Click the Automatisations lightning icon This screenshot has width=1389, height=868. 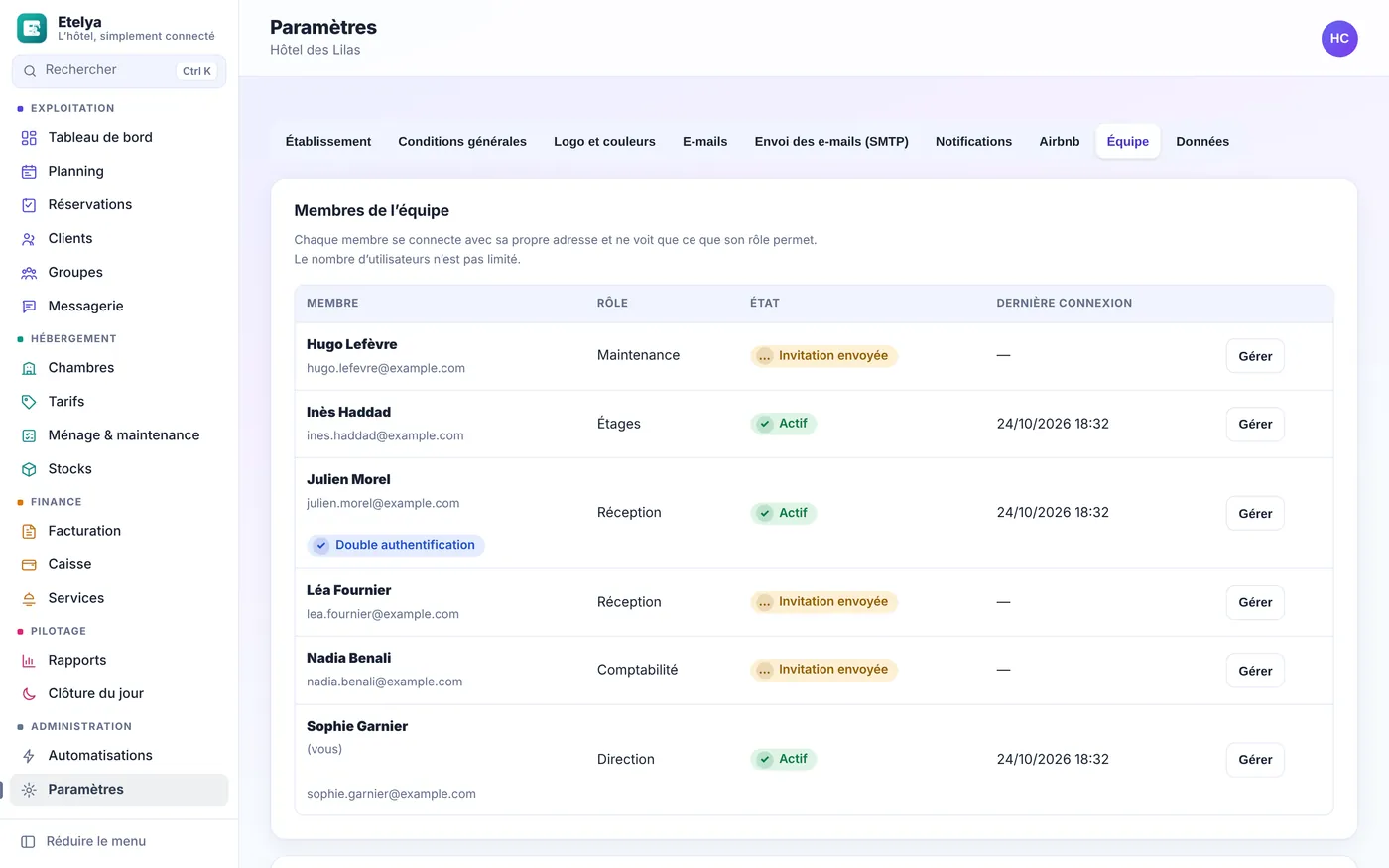(29, 756)
